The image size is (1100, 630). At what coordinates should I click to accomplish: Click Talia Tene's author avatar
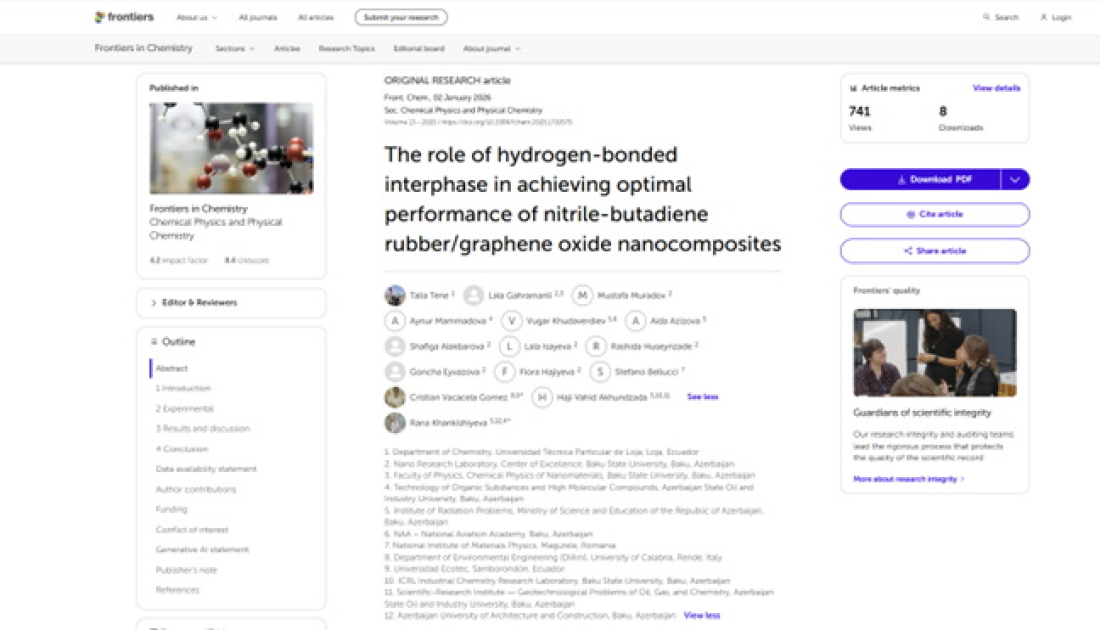coord(395,295)
